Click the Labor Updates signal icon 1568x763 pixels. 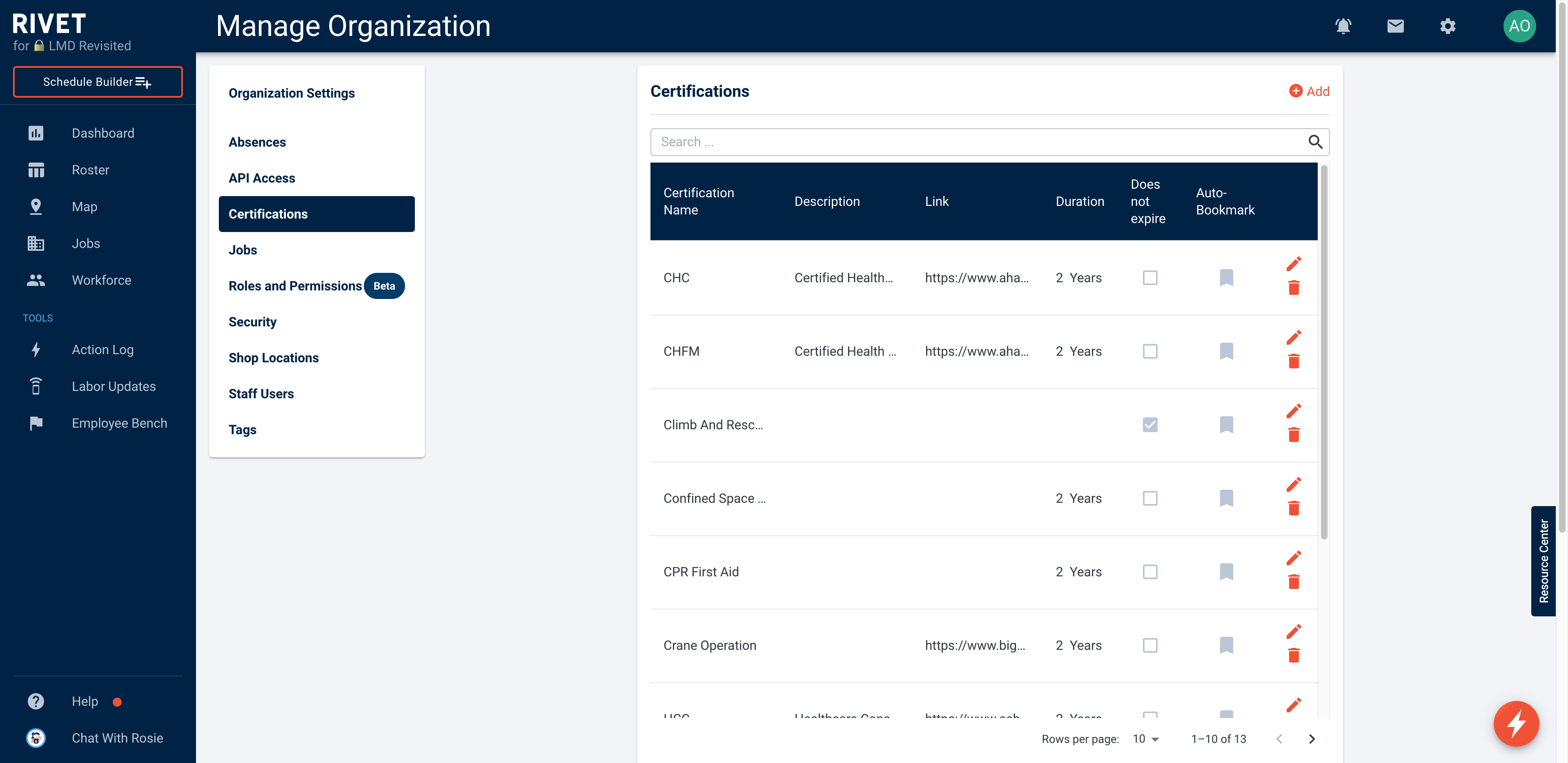pyautogui.click(x=36, y=386)
